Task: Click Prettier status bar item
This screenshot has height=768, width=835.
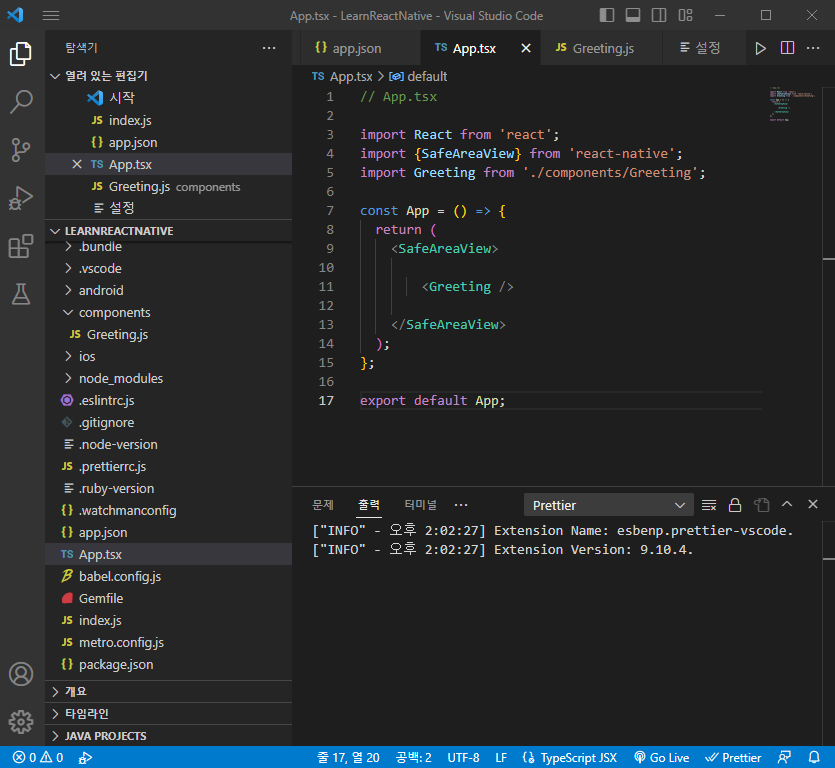Action: click(733, 757)
